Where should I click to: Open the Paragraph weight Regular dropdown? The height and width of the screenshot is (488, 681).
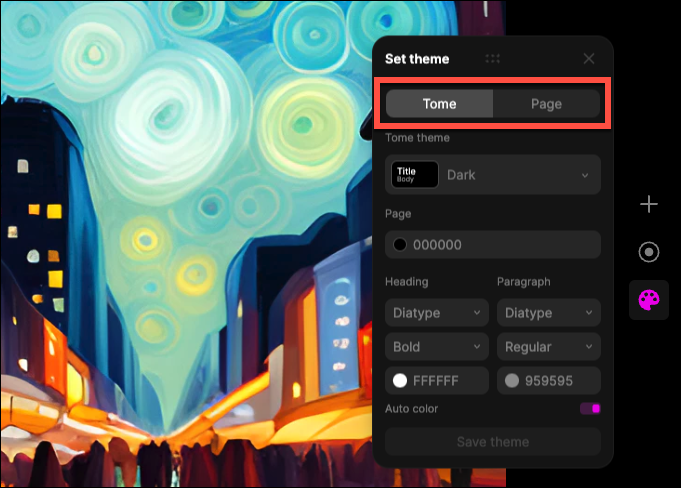(x=549, y=347)
